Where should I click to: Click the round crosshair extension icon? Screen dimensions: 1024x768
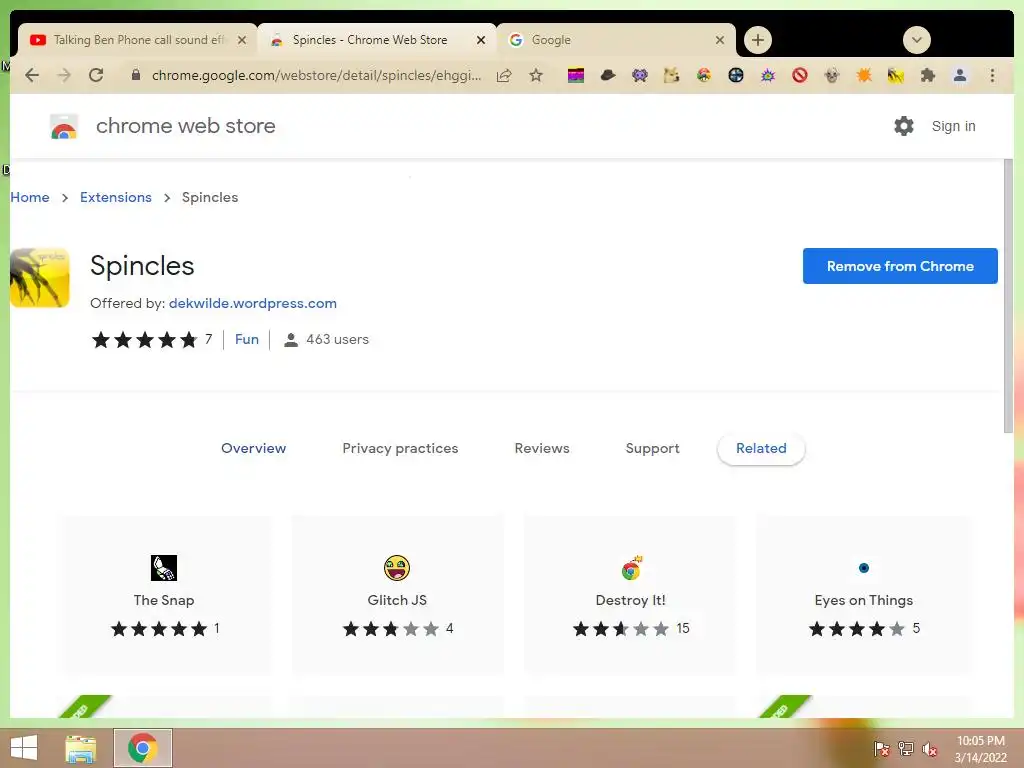click(735, 76)
